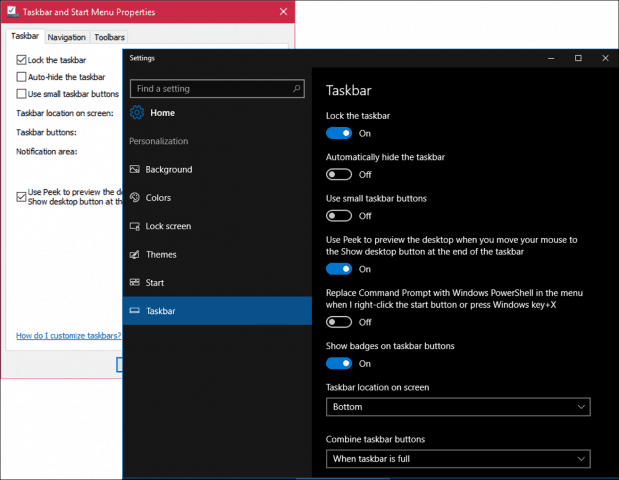Viewport: 619px width, 480px height.
Task: Click the Taskbar heading in Settings
Action: pyautogui.click(x=349, y=90)
